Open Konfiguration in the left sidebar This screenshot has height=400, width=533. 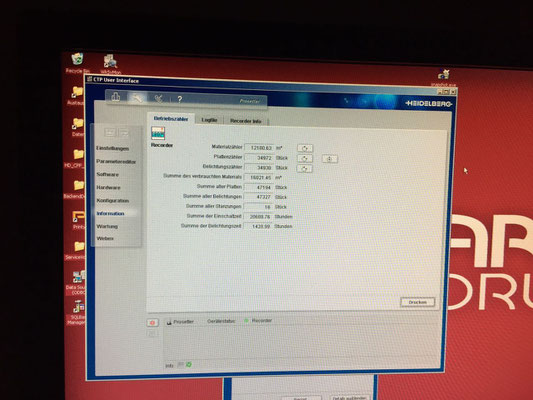113,201
